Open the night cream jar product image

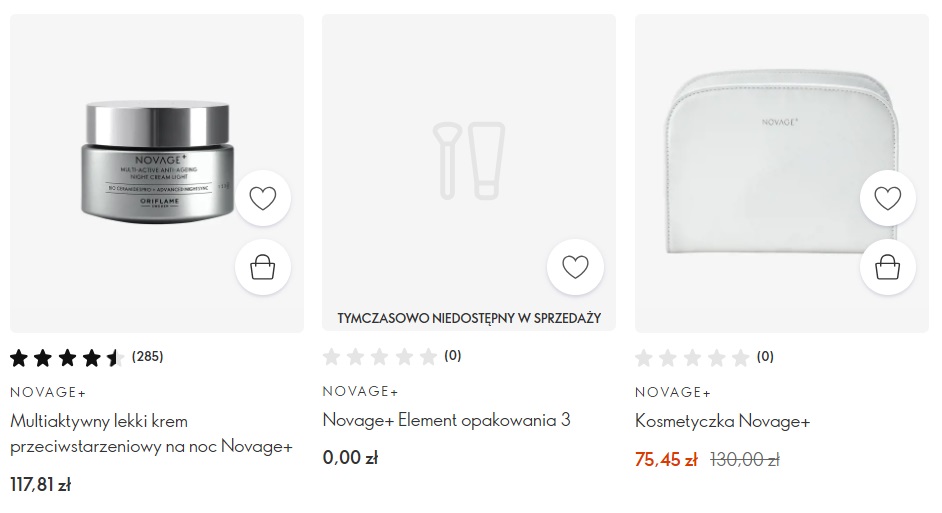pos(157,162)
